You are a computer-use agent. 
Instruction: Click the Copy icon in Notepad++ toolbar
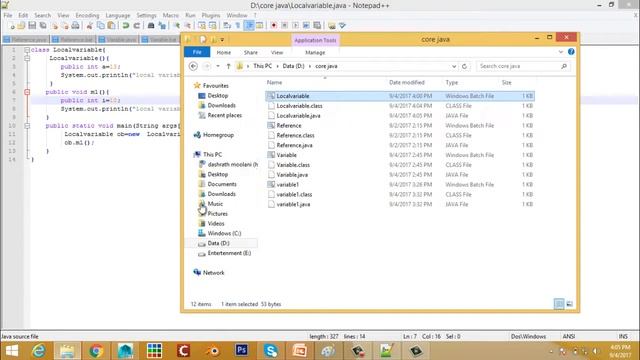[100, 26]
